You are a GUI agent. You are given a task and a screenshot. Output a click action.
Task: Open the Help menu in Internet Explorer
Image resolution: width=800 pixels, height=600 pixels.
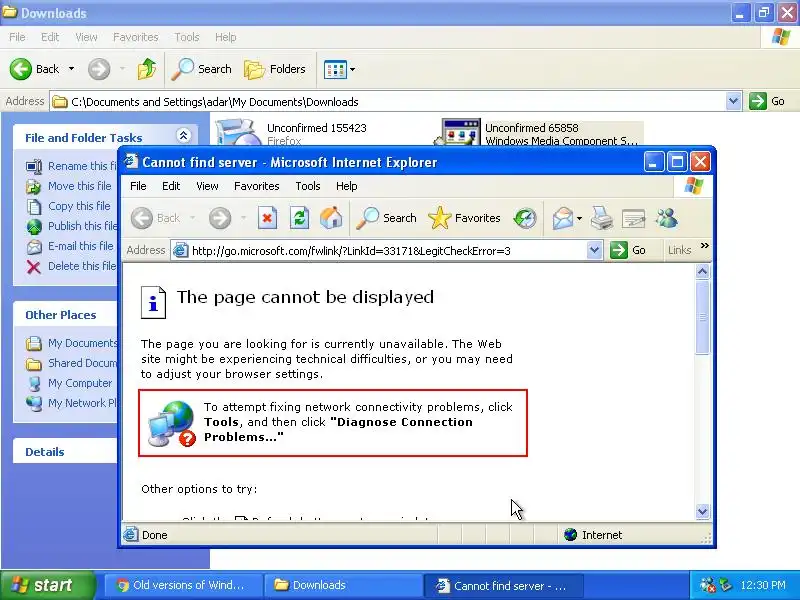click(346, 186)
